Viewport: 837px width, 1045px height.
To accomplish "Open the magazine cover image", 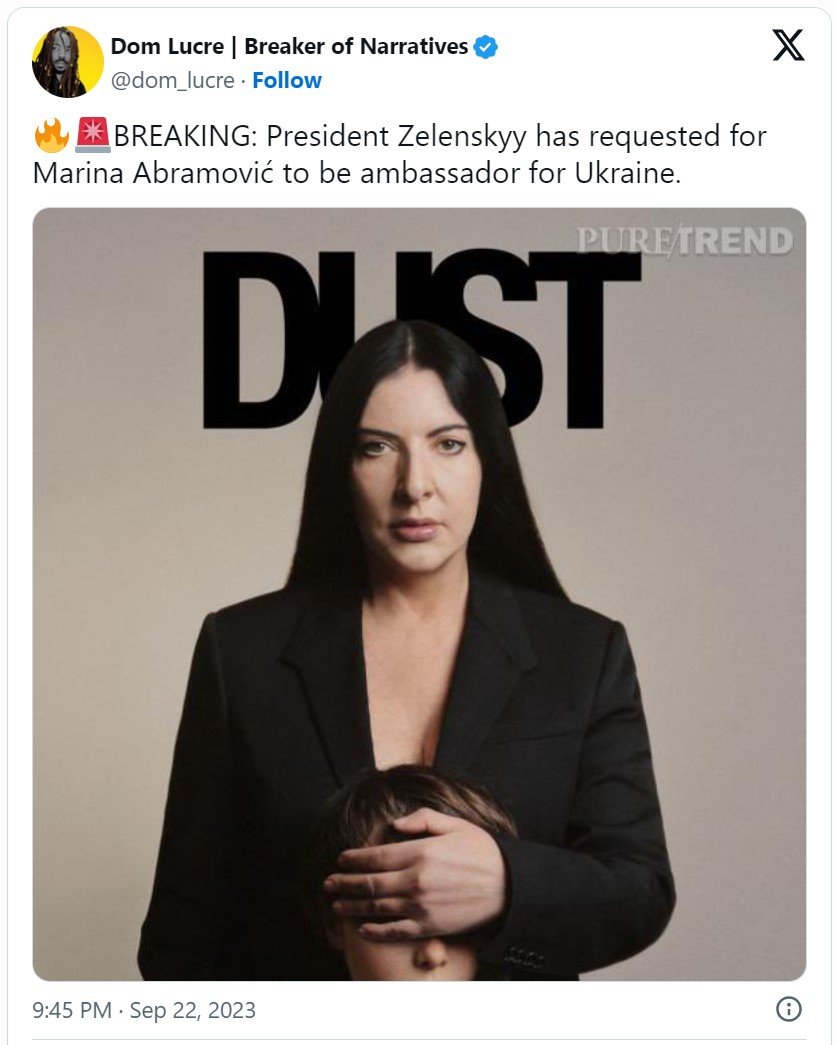I will (419, 594).
